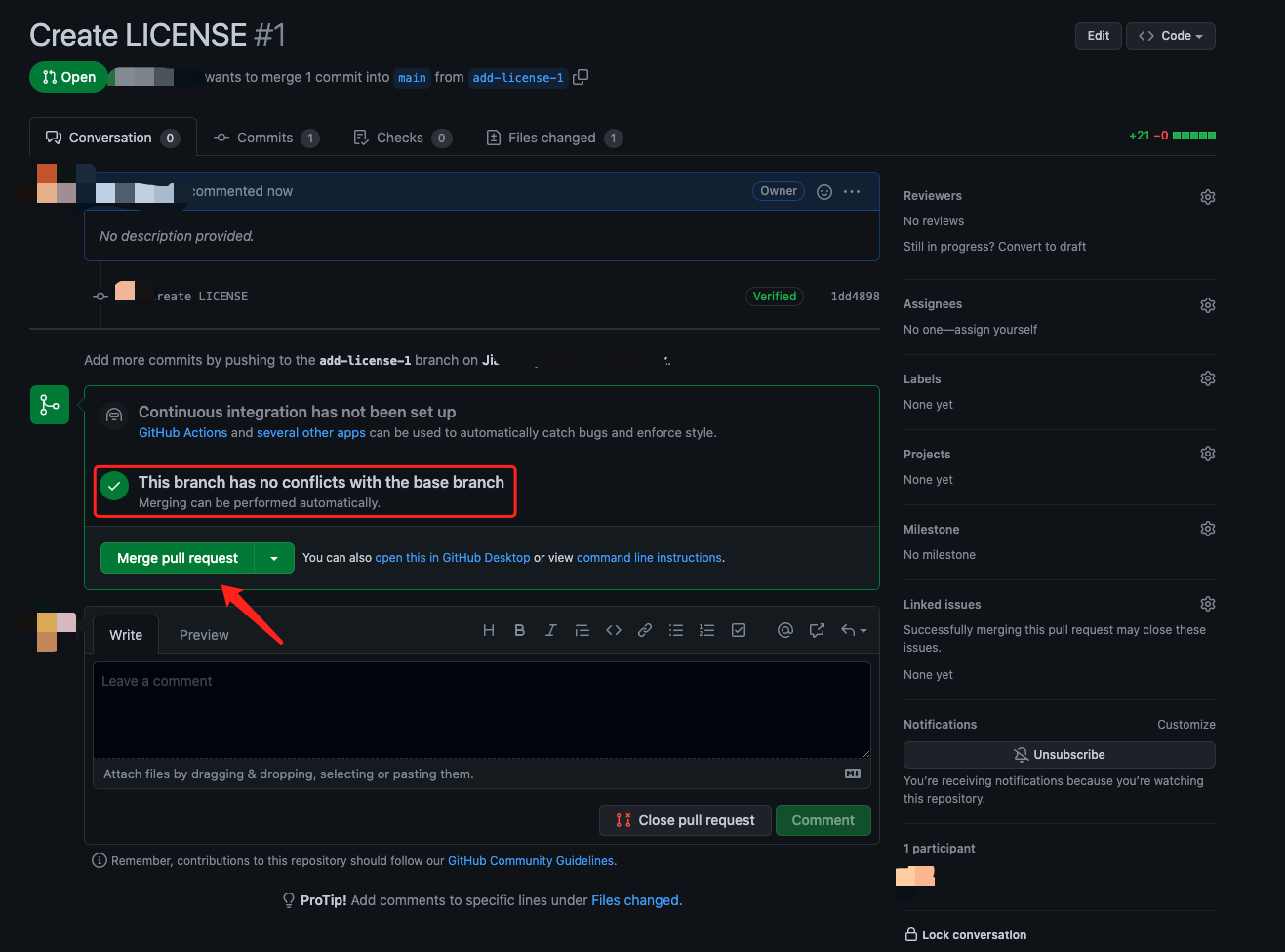Click Unsubscribe to change notifications

pos(1059,754)
